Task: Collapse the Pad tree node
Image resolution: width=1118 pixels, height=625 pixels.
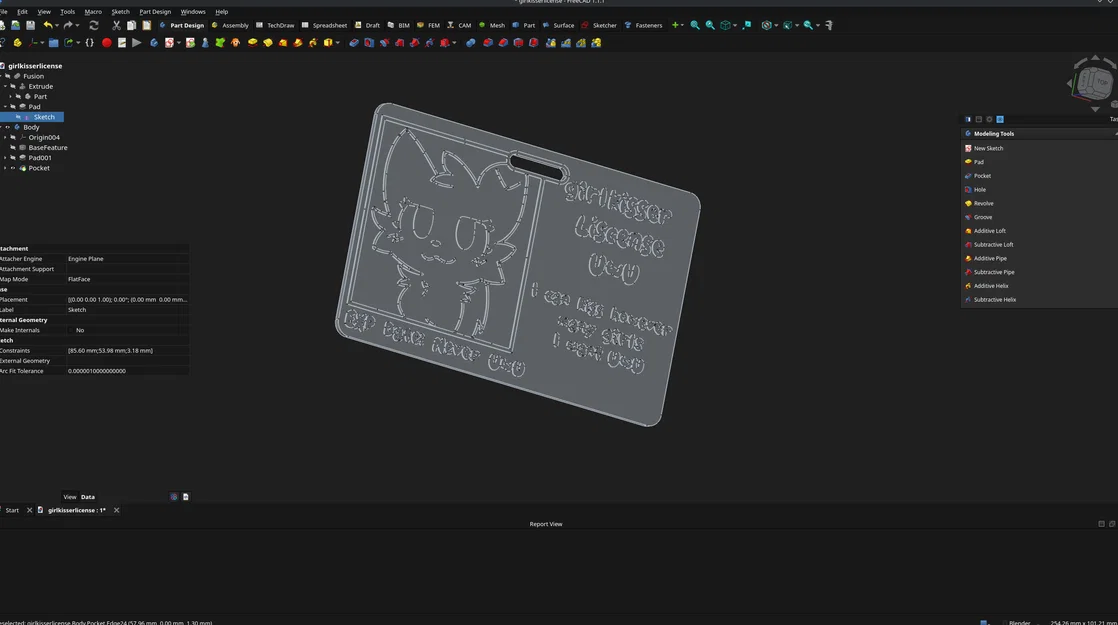Action: coord(5,107)
